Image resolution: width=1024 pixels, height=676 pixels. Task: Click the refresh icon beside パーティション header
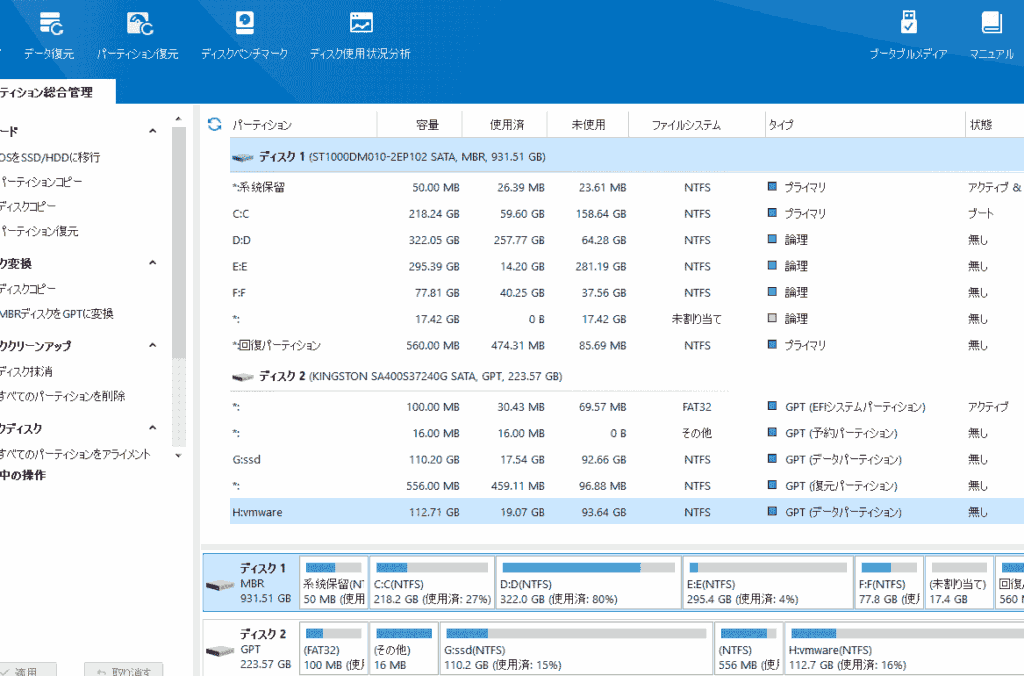click(214, 125)
